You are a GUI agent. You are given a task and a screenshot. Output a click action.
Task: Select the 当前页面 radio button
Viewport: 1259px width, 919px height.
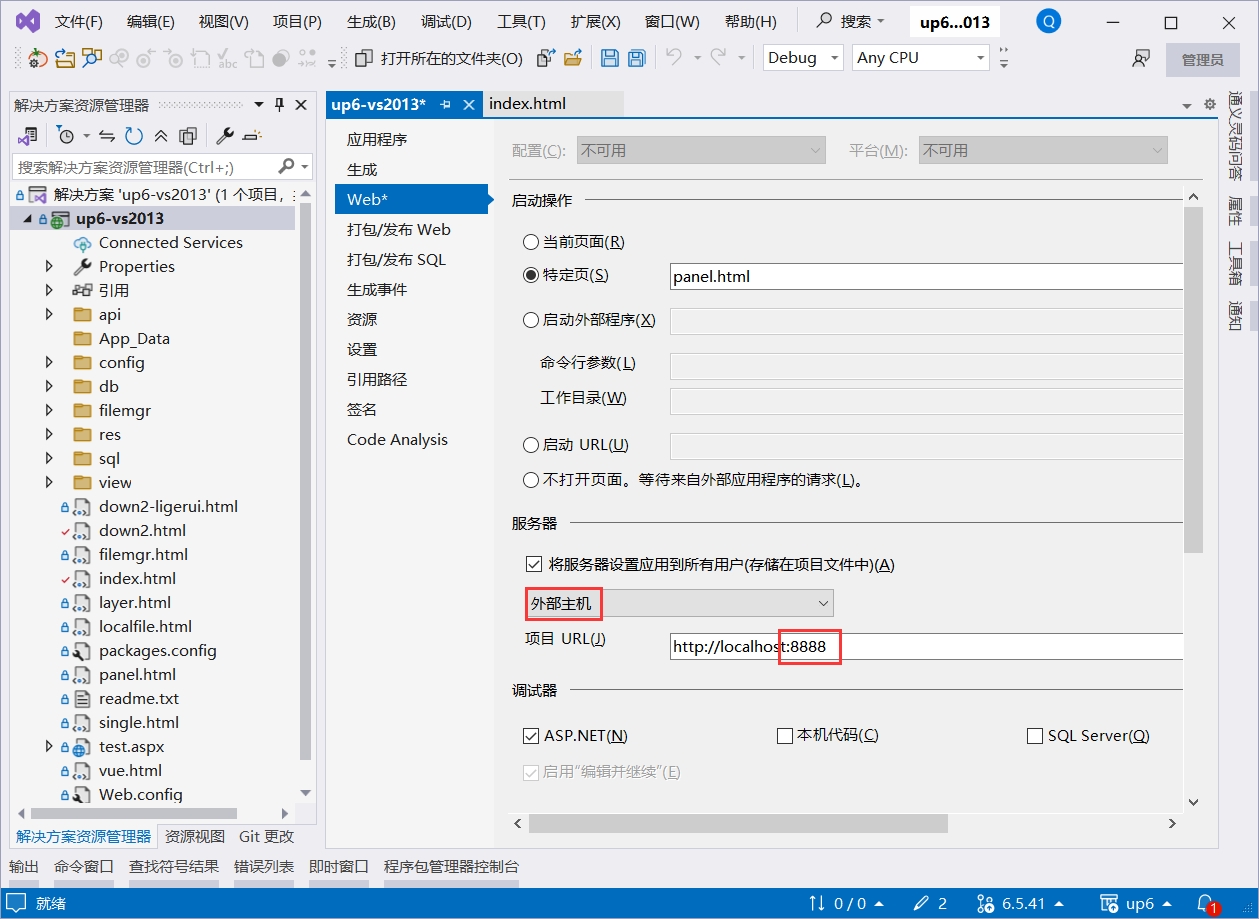tap(531, 242)
